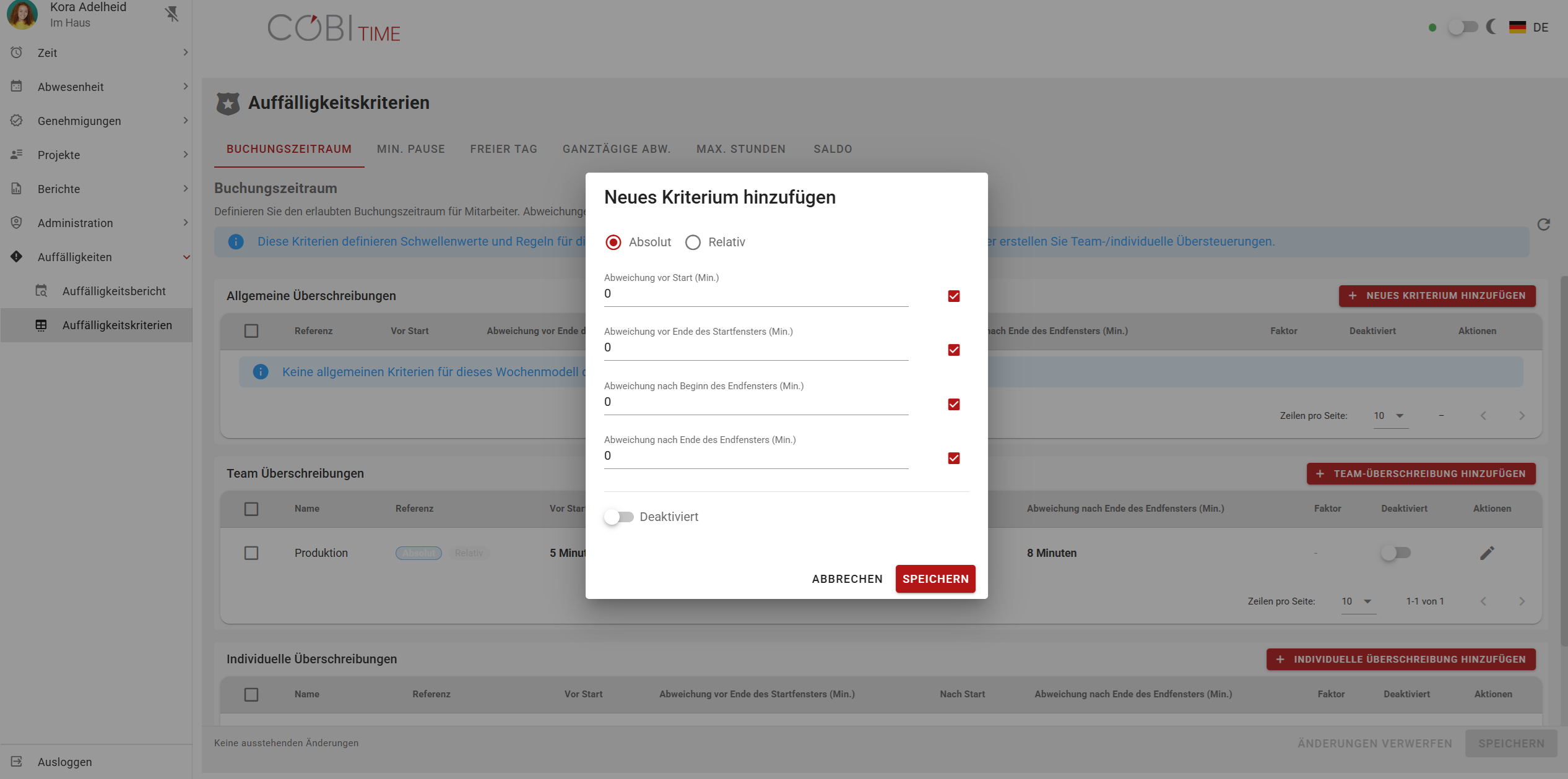Click Individuelle Überschreibung hinzufügen button
1568x779 pixels.
pos(1401,660)
